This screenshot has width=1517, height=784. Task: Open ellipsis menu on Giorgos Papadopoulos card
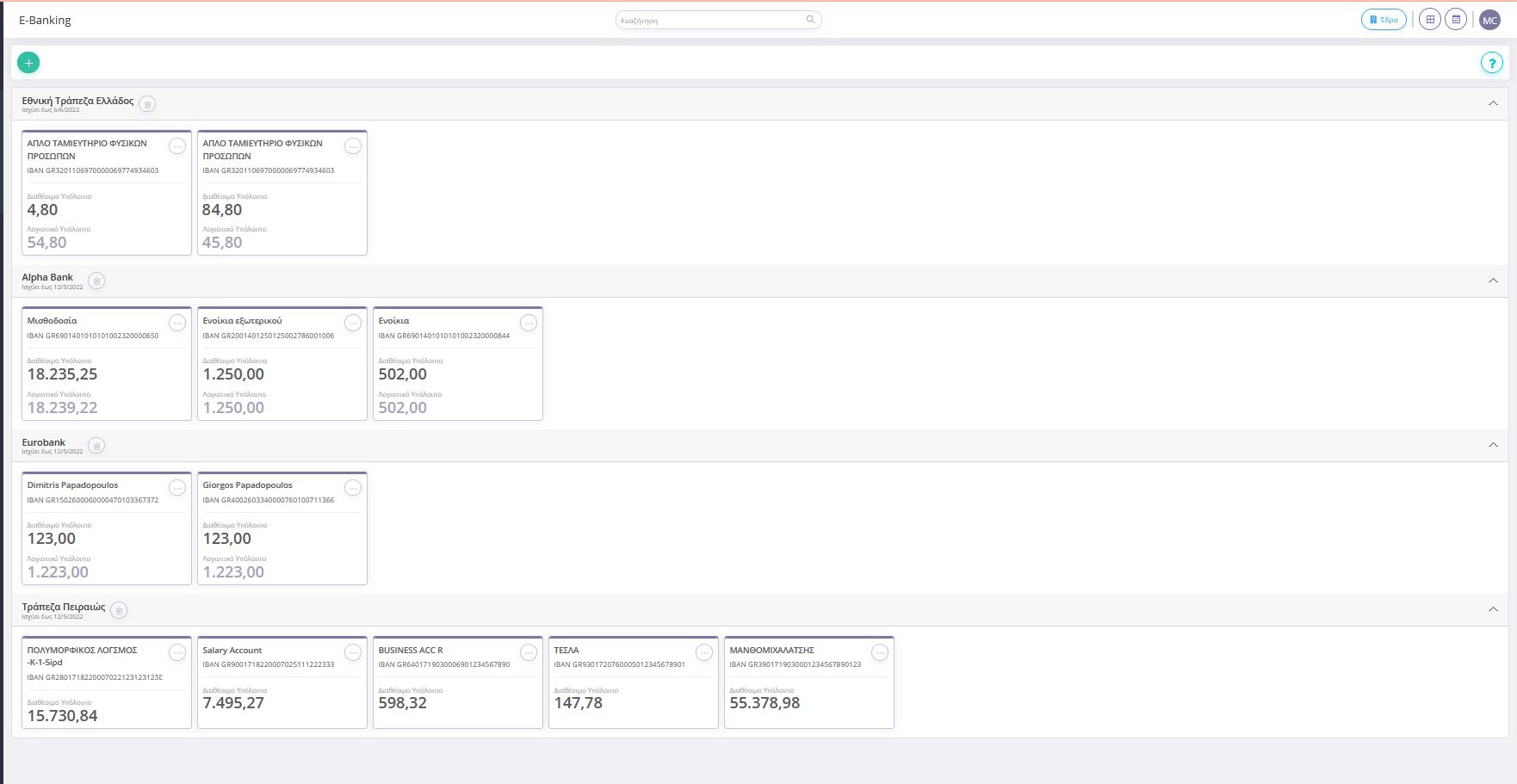(x=353, y=488)
